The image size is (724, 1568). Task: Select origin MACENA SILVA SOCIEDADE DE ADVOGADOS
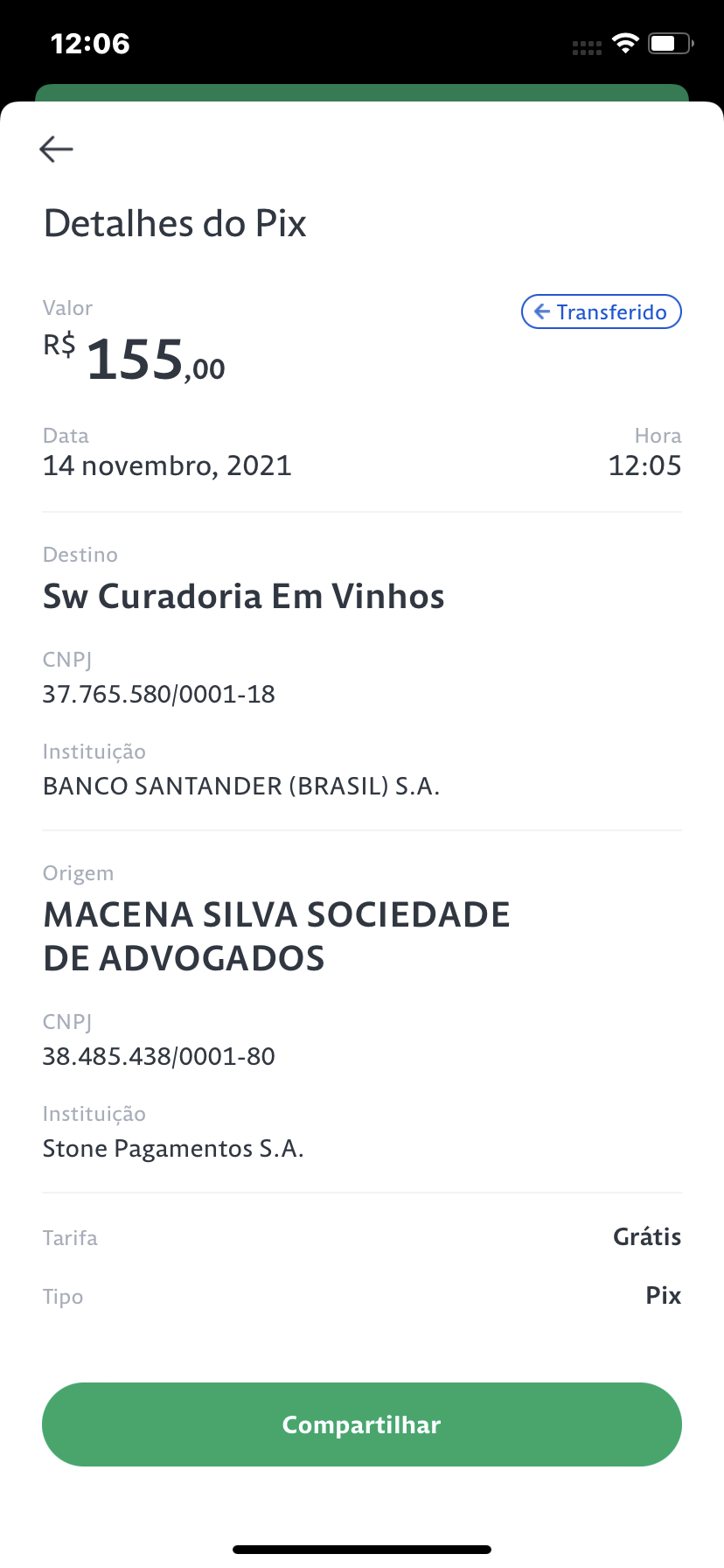point(276,936)
